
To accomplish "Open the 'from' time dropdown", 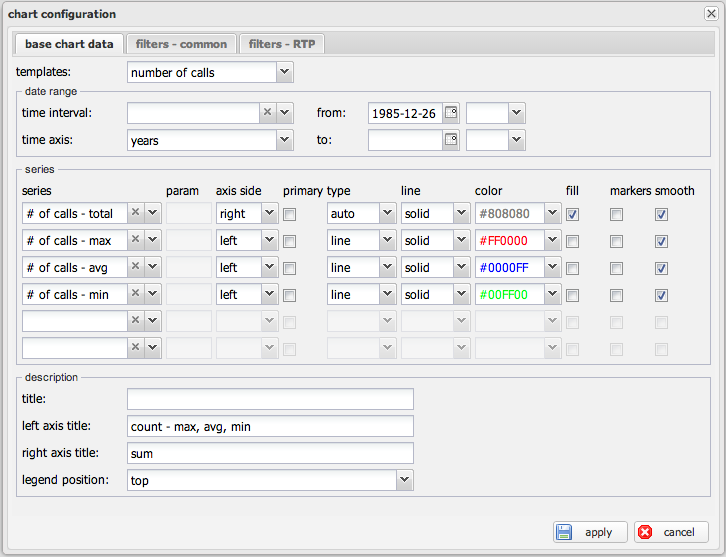I will [517, 113].
